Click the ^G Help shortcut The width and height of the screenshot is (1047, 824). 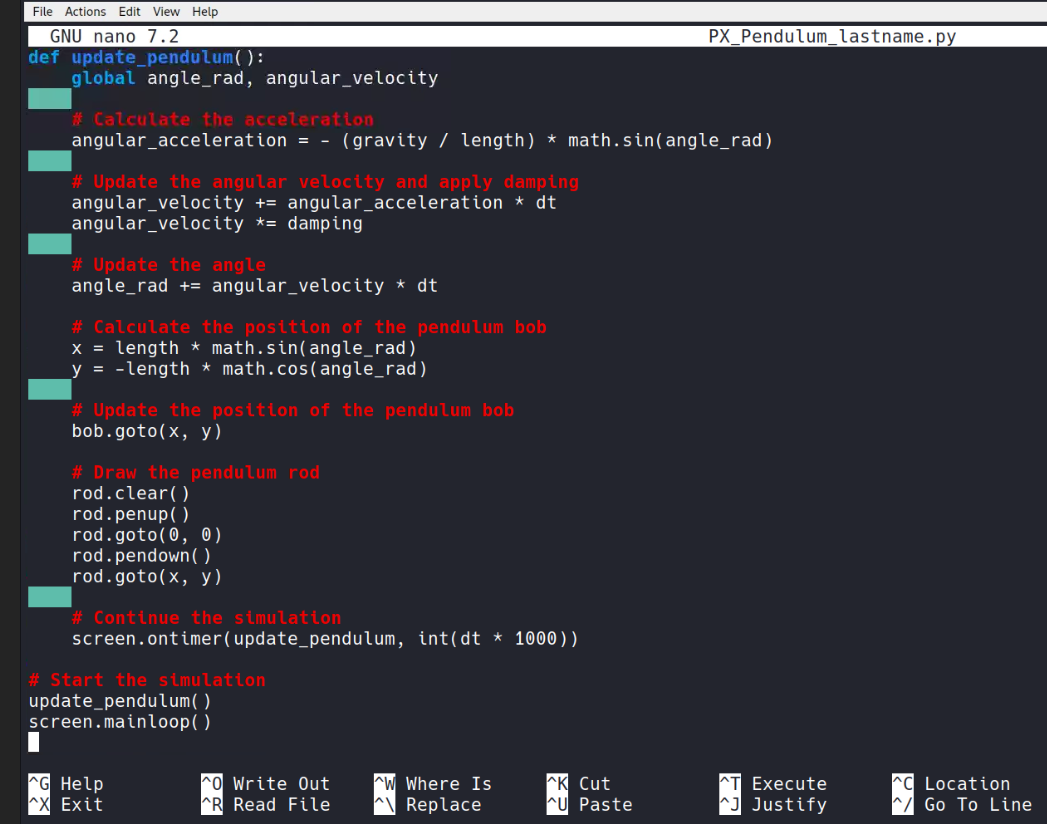(66, 784)
